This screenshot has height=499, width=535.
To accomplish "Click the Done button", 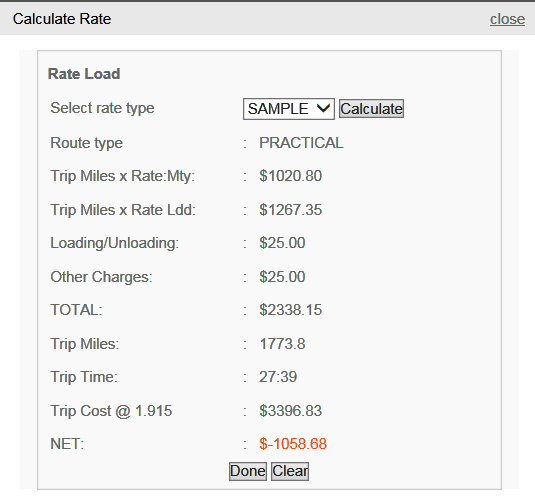I will pos(248,471).
